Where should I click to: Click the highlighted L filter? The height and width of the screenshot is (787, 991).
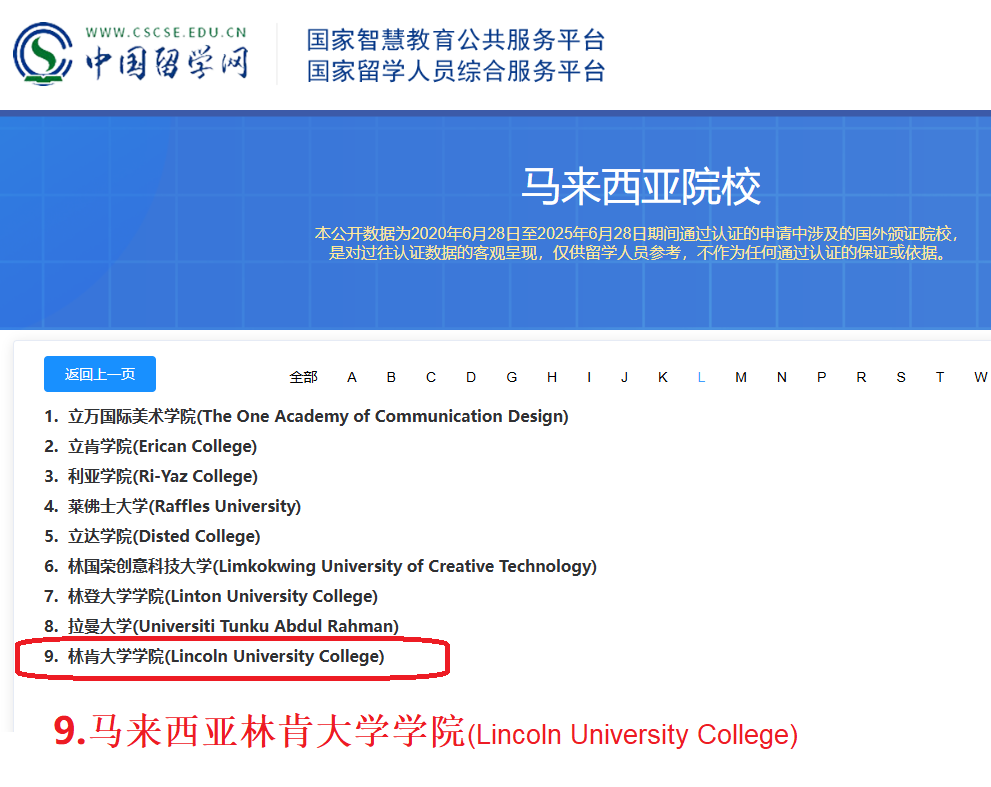pyautogui.click(x=701, y=377)
